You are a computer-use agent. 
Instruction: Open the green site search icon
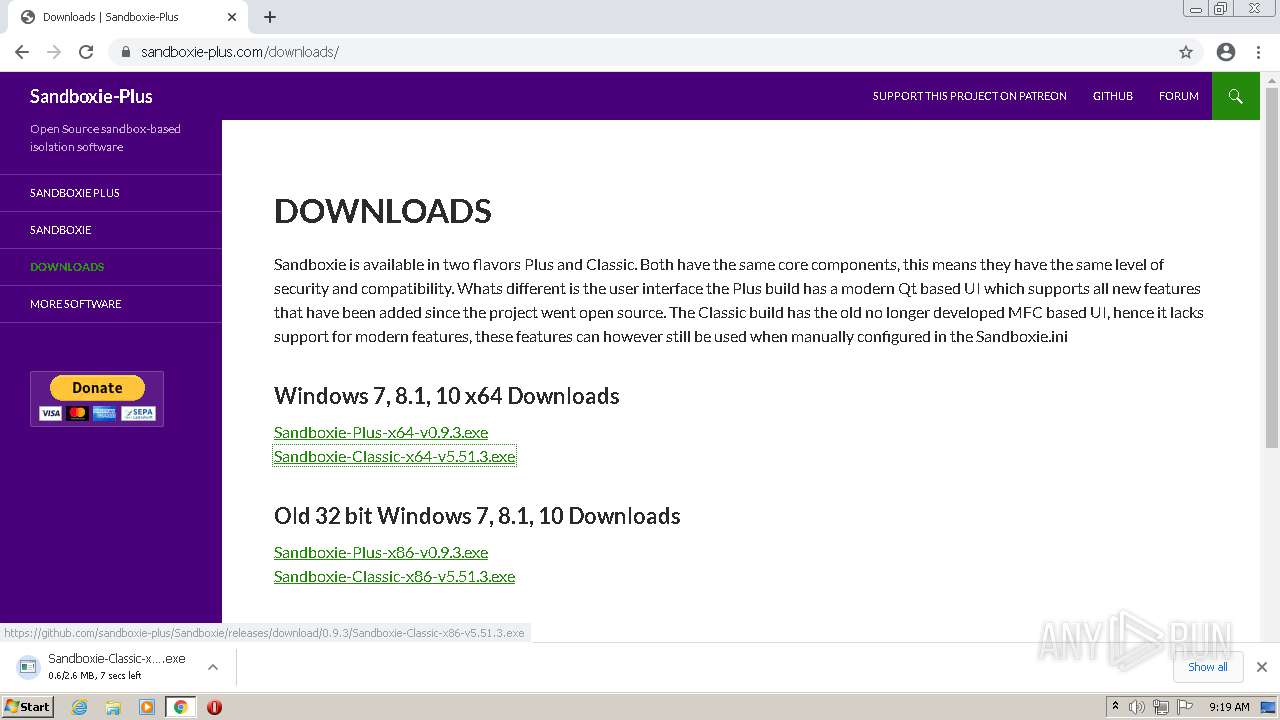[x=1236, y=96]
